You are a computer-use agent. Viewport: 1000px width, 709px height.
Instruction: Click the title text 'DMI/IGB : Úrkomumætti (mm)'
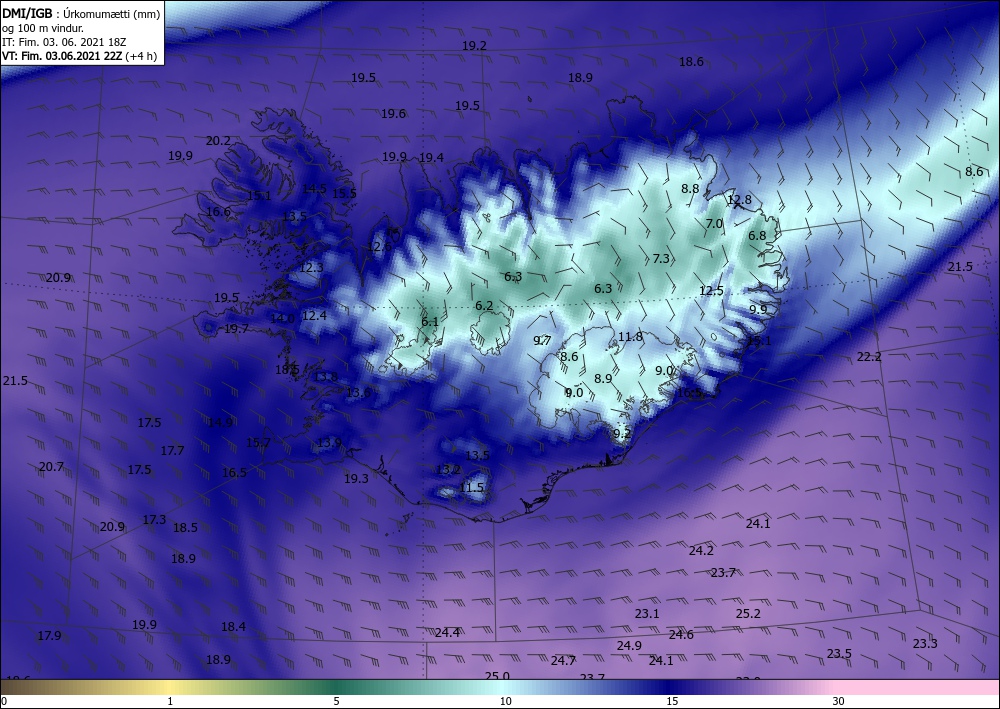81,13
